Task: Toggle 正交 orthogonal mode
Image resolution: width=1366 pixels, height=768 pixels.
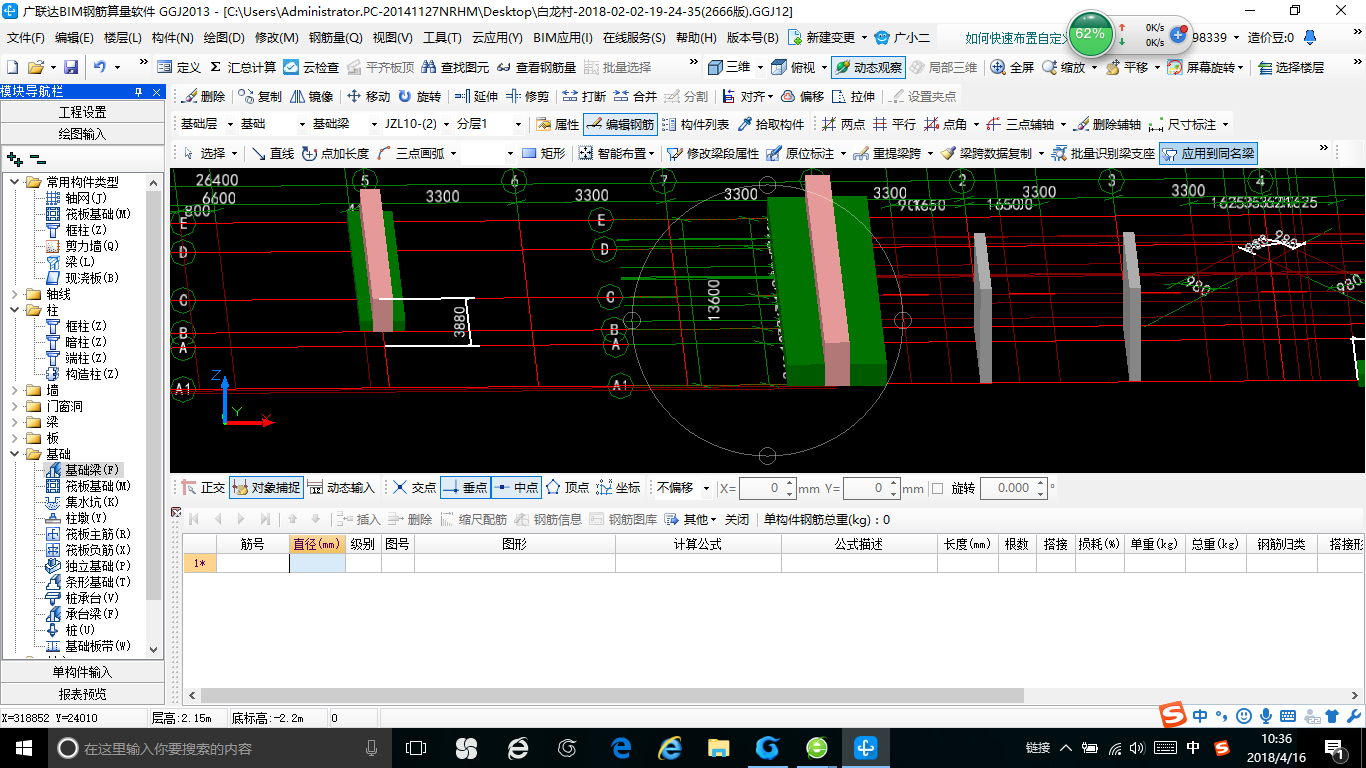Action: (x=203, y=488)
